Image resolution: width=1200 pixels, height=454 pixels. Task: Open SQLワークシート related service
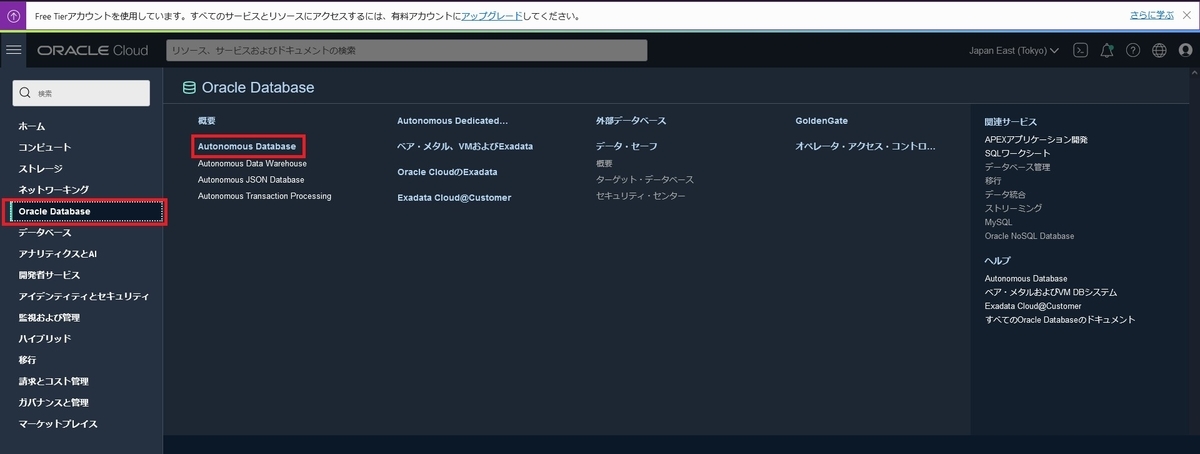[1016, 153]
